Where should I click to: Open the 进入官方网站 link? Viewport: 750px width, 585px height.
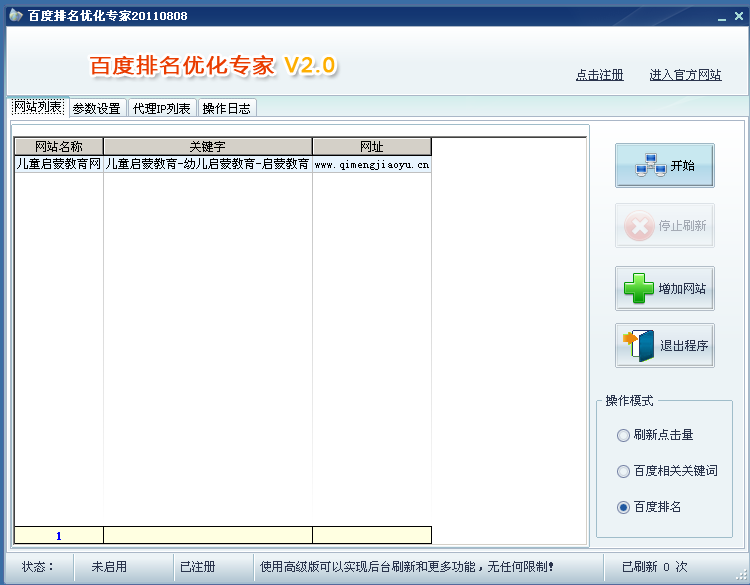tap(685, 75)
